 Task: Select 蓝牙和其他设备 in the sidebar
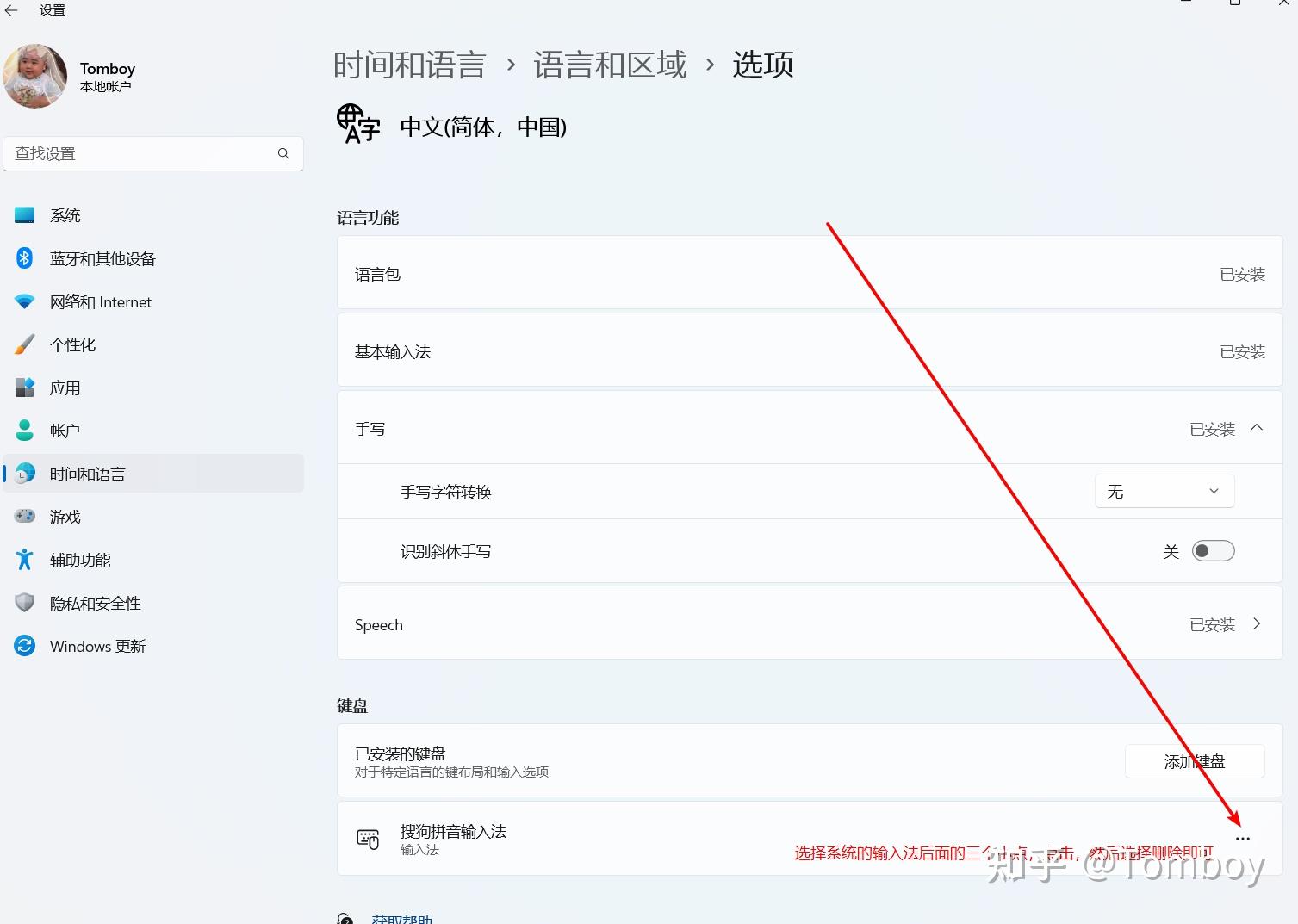[x=102, y=258]
